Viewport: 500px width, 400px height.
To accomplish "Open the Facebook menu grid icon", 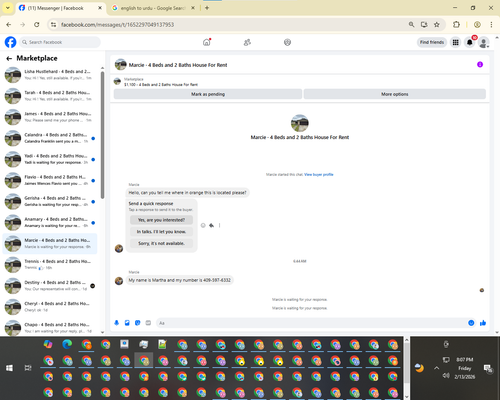I will tap(455, 42).
